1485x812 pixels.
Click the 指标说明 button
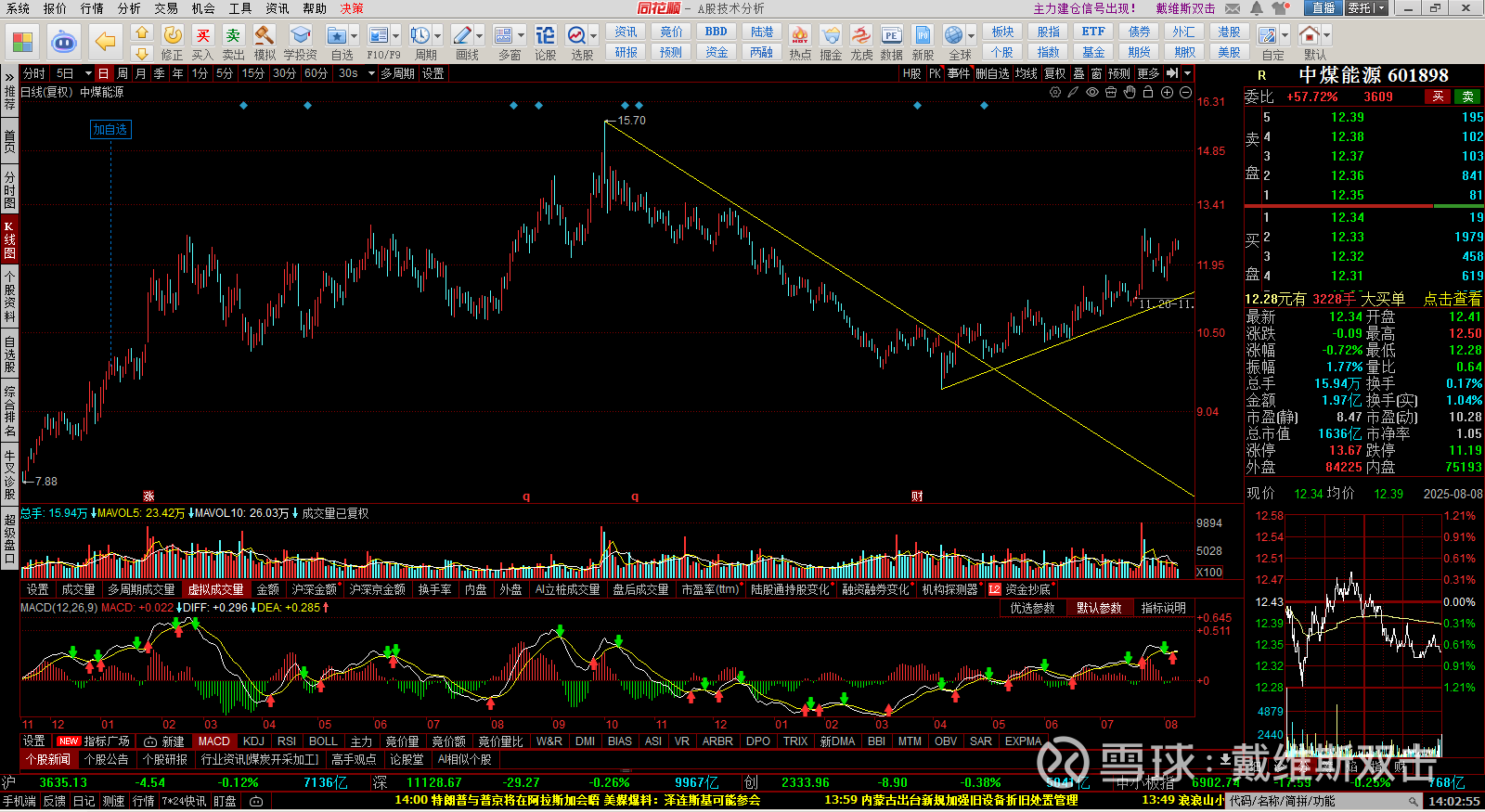point(1164,608)
